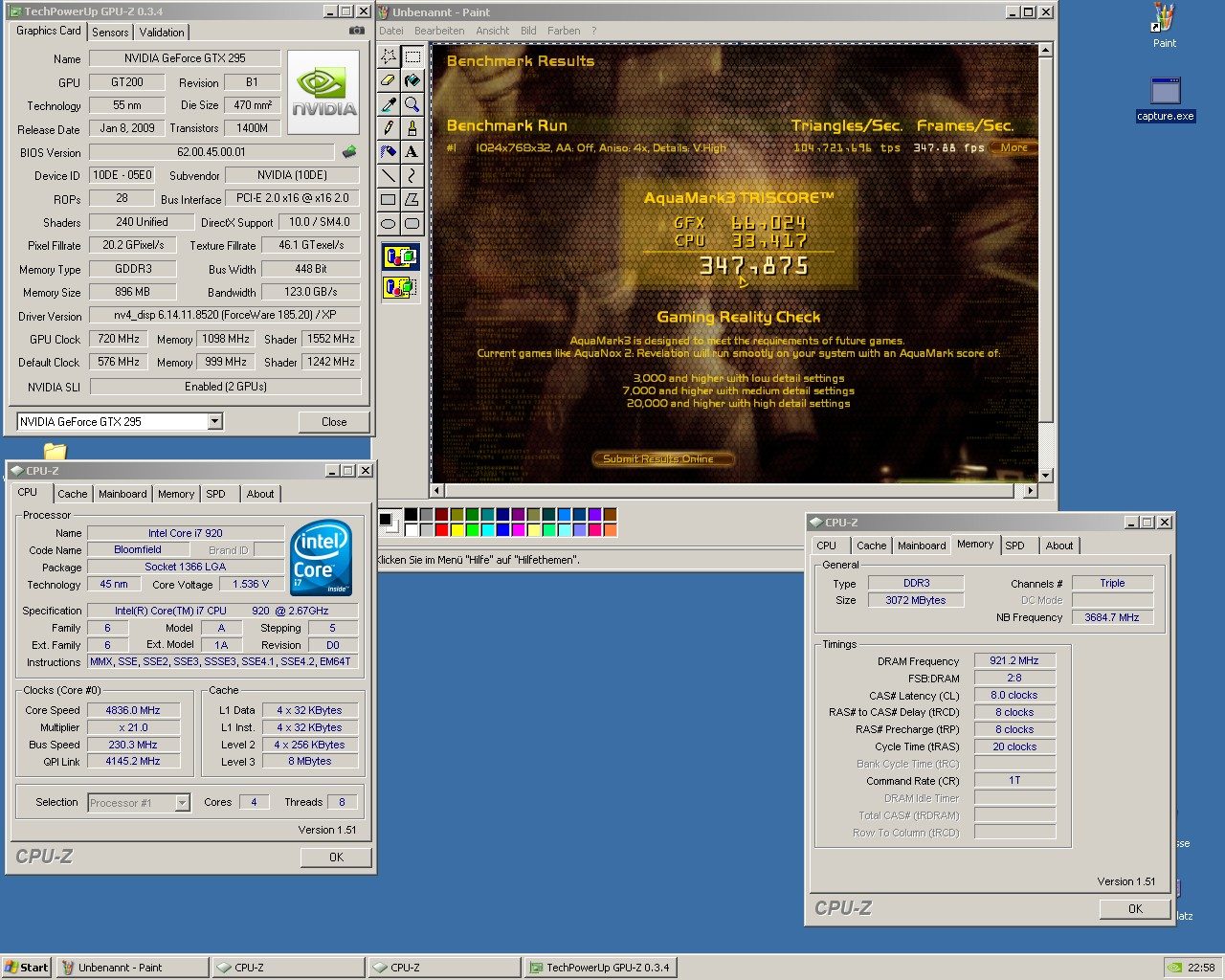The width and height of the screenshot is (1225, 980).
Task: Activate the Pick Color eyedropper tool
Action: click(389, 104)
